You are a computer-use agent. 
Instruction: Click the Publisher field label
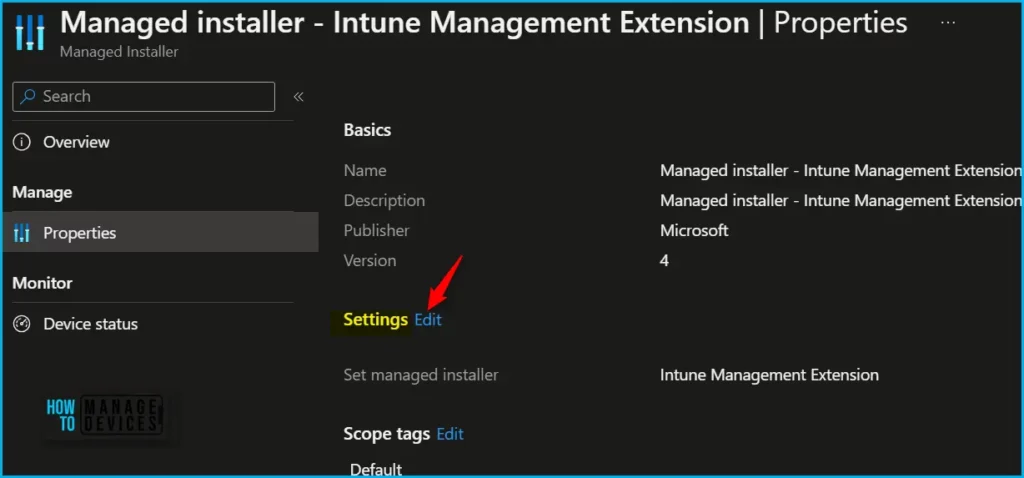pyautogui.click(x=377, y=231)
